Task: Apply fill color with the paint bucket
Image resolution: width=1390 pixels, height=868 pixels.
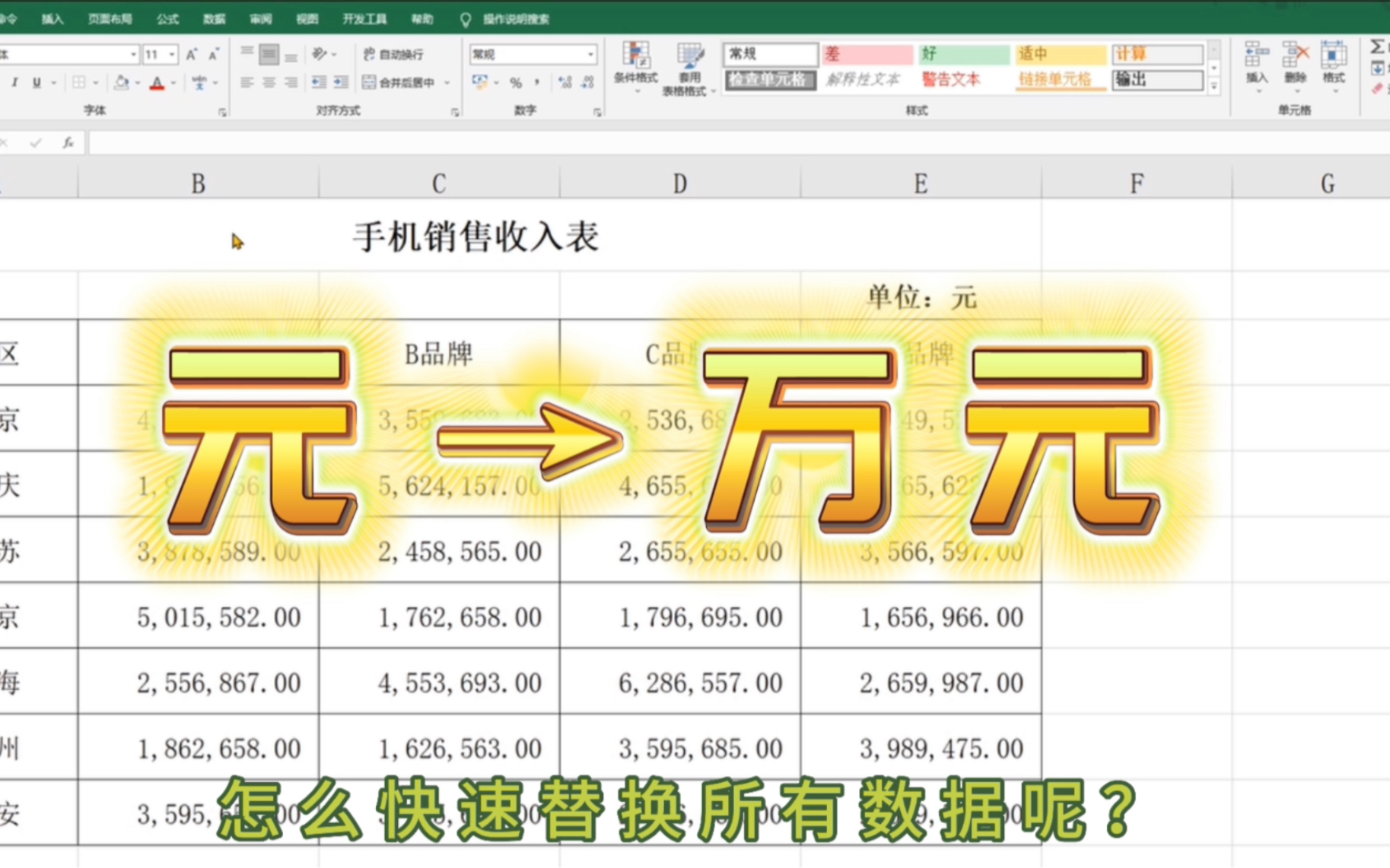Action: click(121, 82)
